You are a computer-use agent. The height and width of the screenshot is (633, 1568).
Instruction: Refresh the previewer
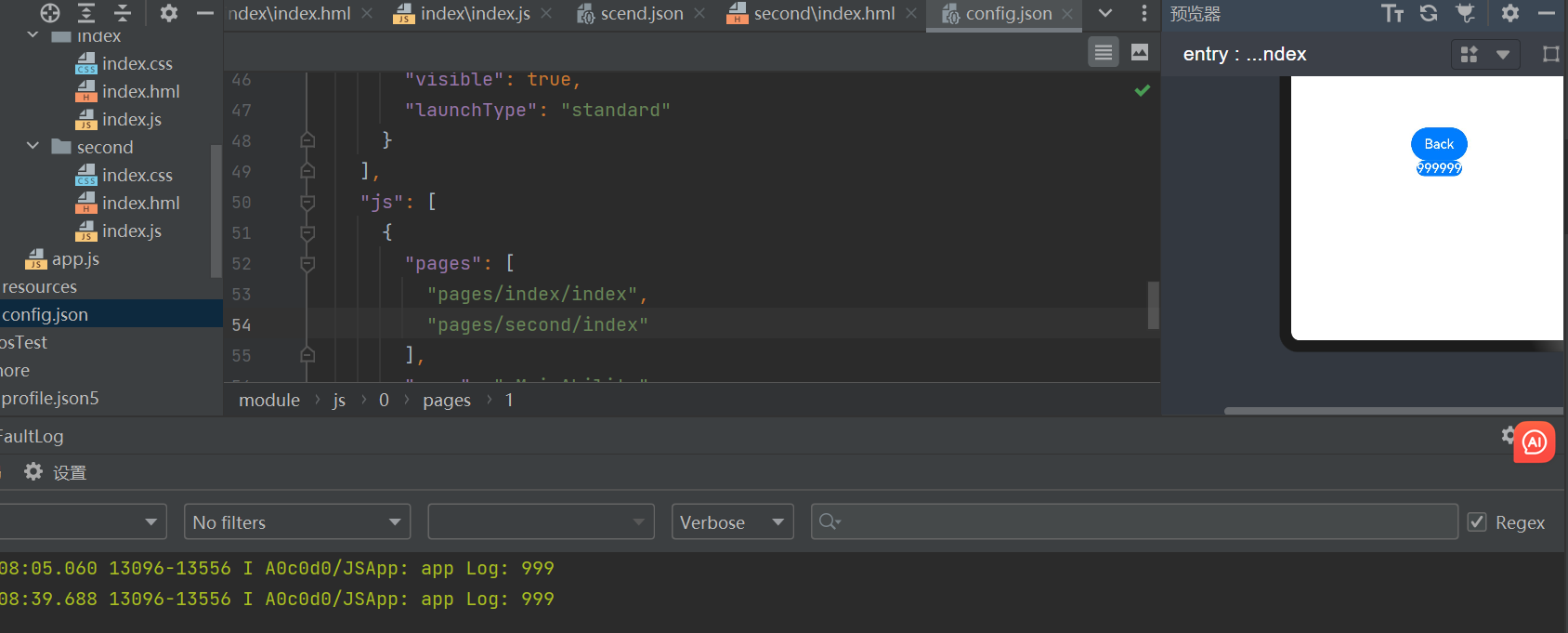coord(1429,13)
